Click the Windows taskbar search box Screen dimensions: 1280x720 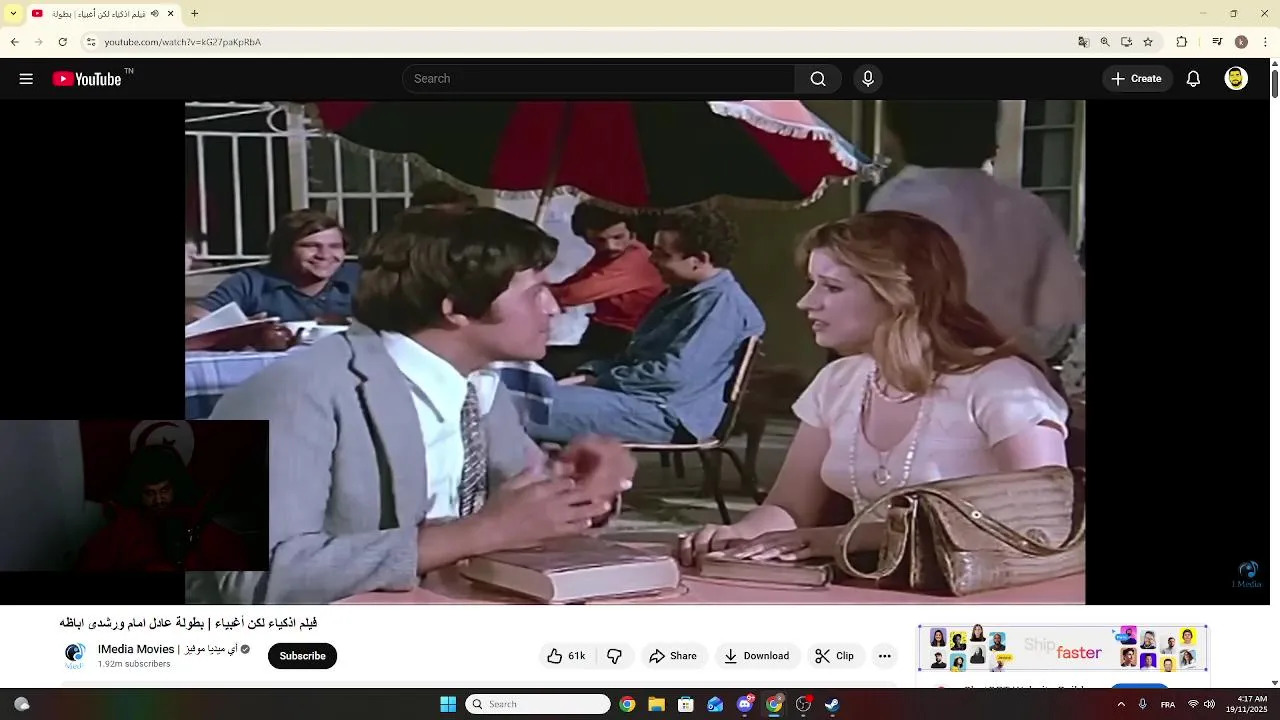[x=538, y=704]
